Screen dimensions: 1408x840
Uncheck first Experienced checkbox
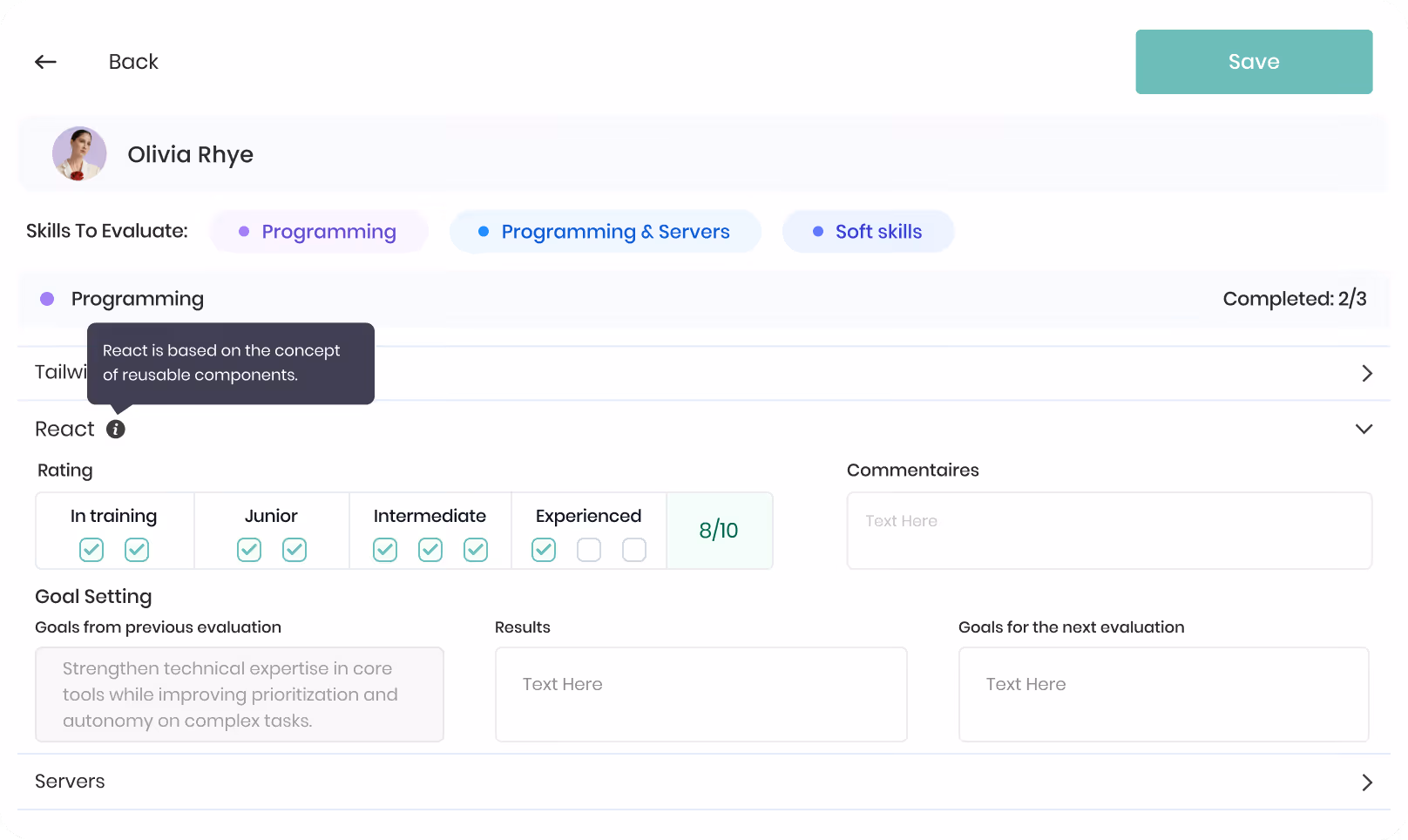[x=544, y=550]
